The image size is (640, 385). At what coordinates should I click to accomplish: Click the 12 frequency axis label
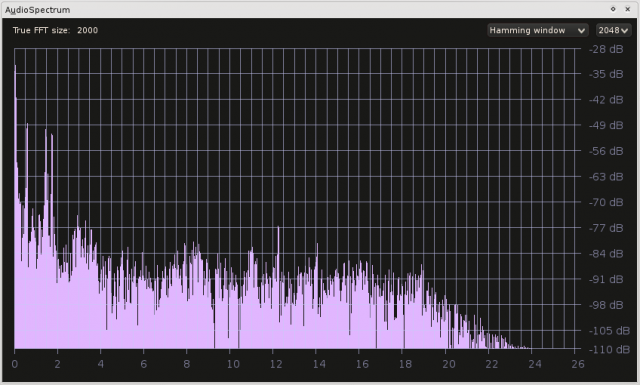276,364
